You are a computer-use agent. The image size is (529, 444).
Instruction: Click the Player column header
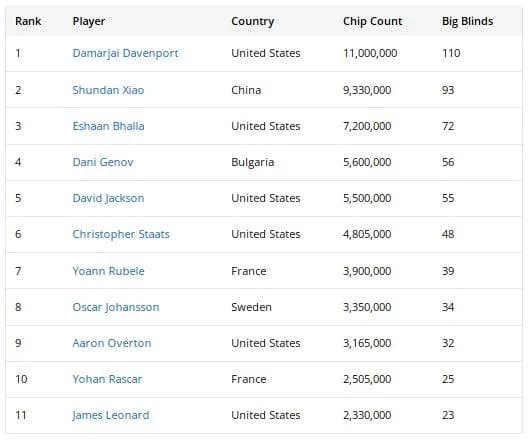(x=89, y=22)
